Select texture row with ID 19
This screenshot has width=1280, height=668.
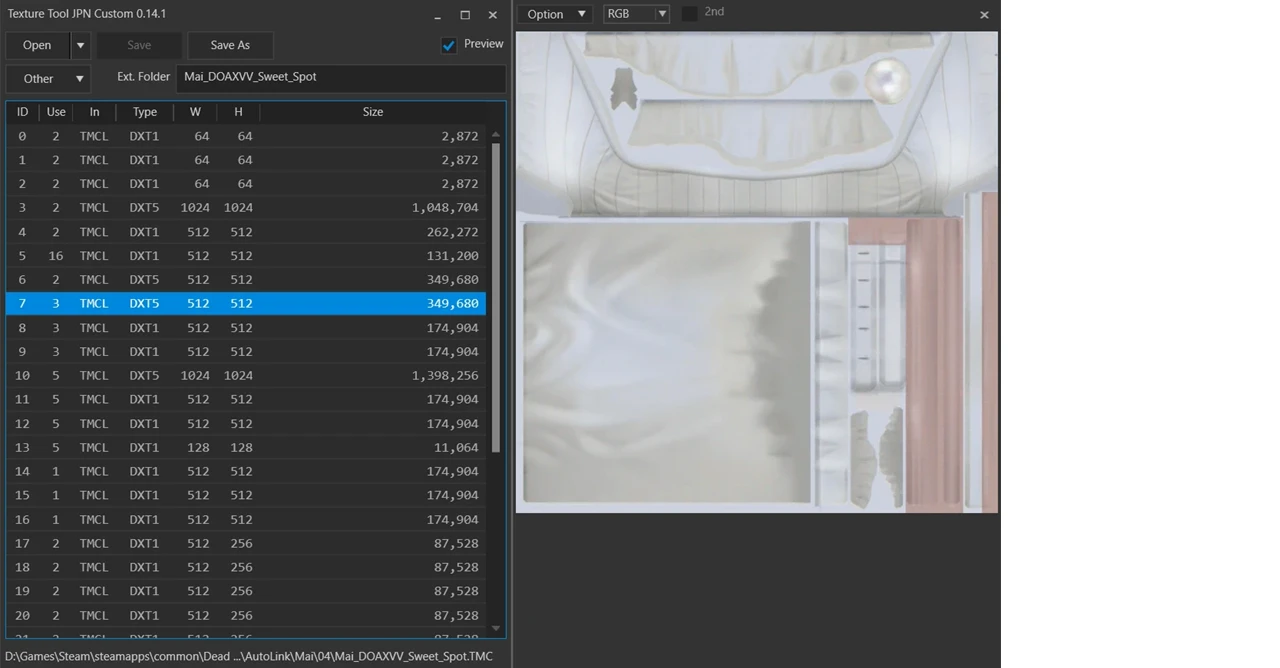click(246, 592)
